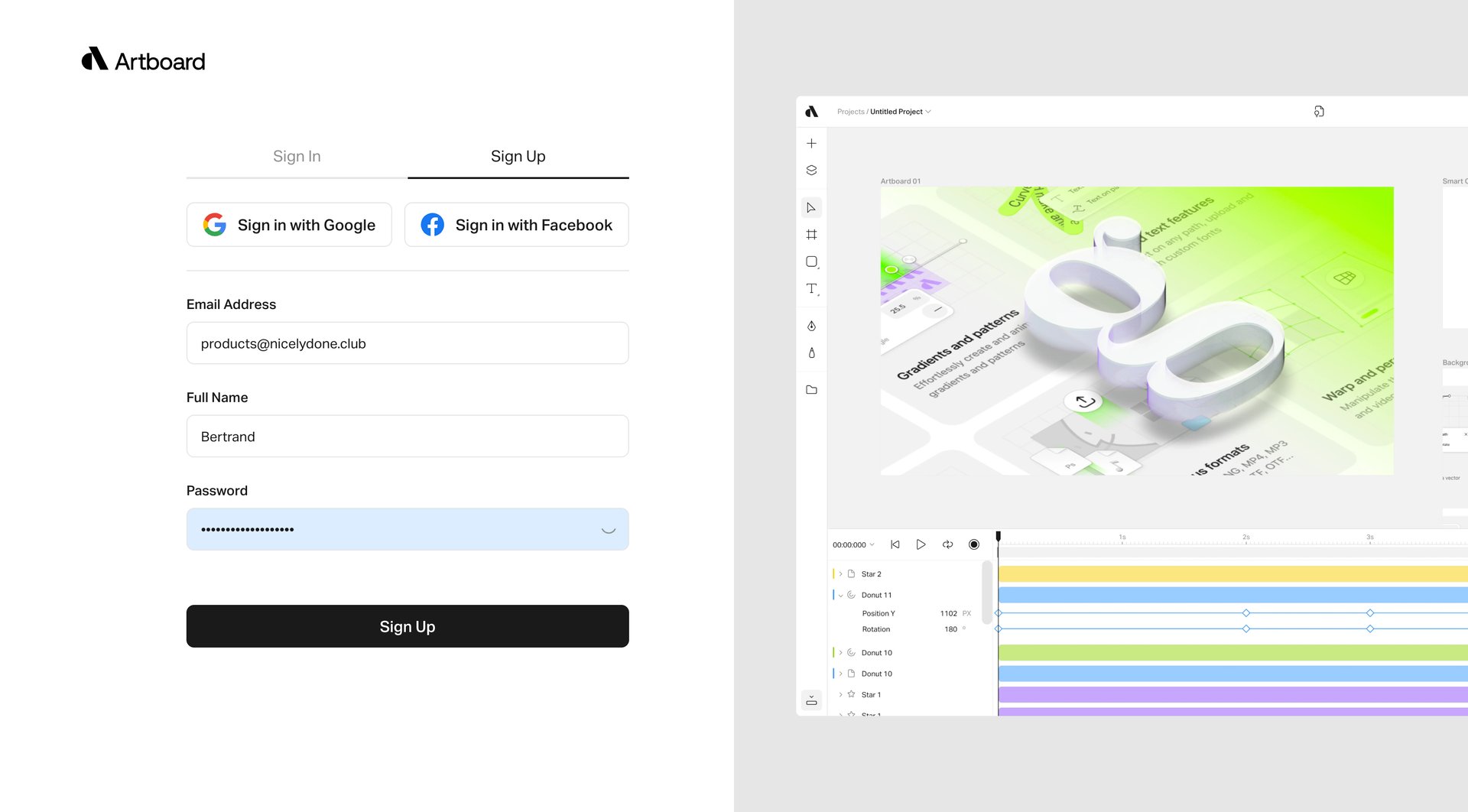This screenshot has height=812, width=1468.
Task: Click the Sign Up button
Action: coord(408,626)
